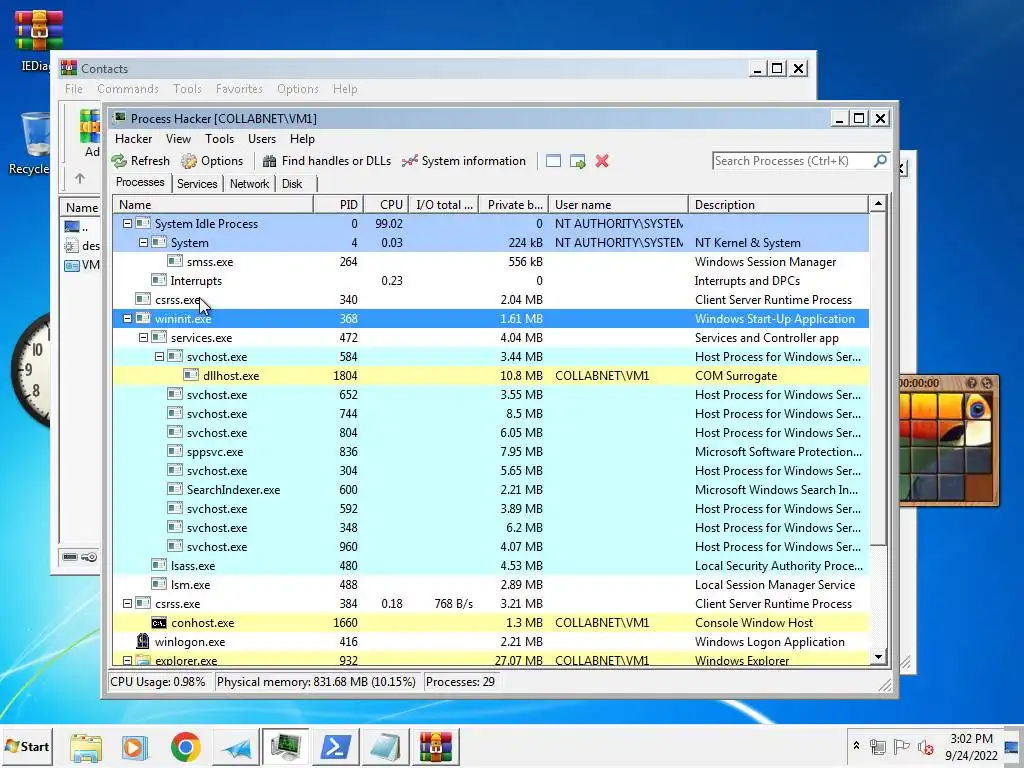Screen dimensions: 1024x768
Task: Switch to the Network tab
Action: (249, 184)
